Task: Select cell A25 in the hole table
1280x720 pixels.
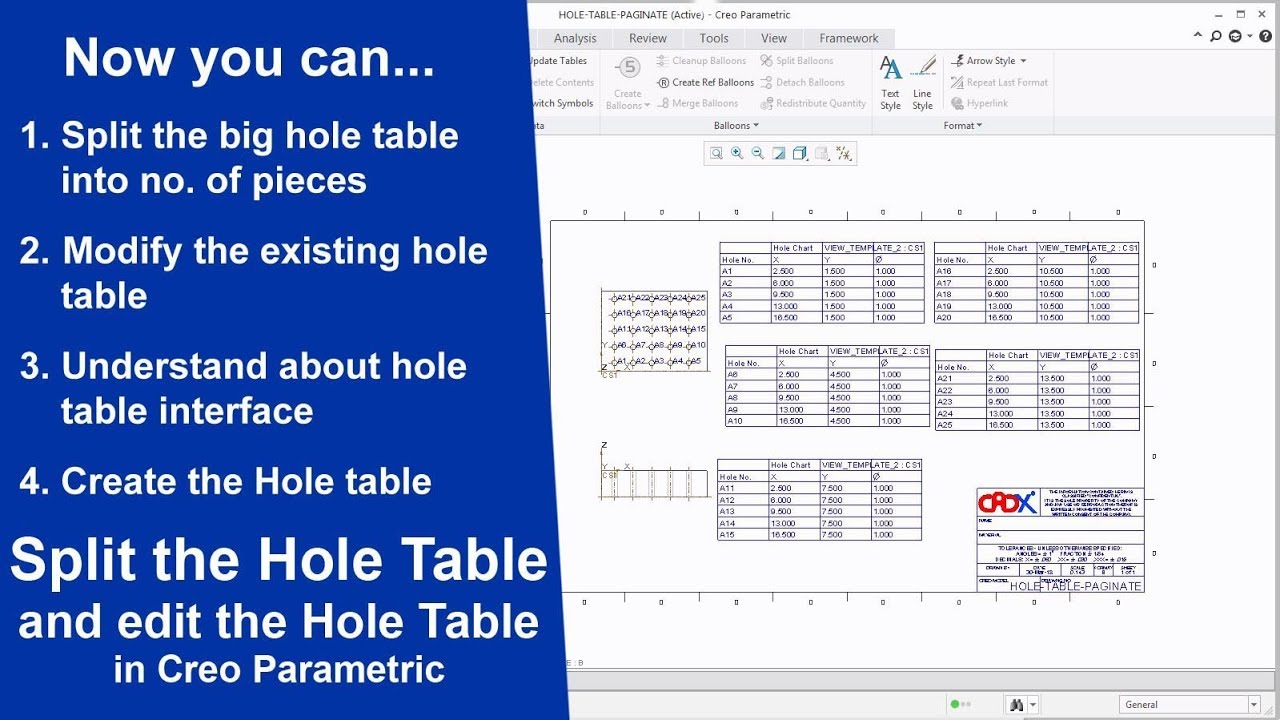Action: click(x=960, y=425)
